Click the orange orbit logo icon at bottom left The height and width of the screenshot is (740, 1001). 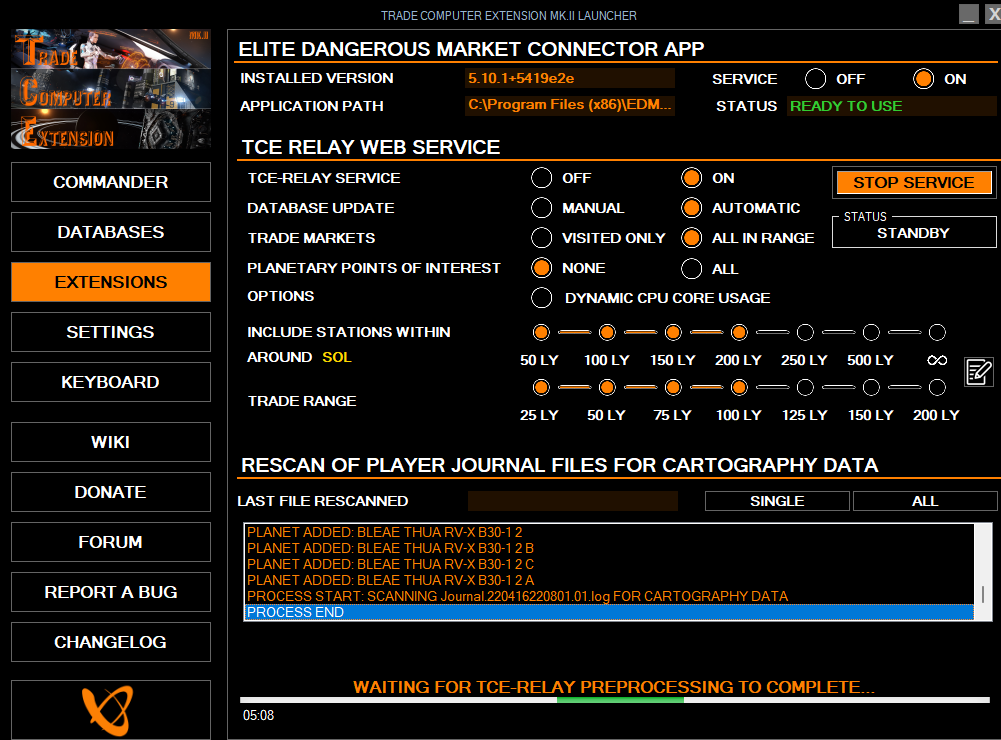pos(109,710)
